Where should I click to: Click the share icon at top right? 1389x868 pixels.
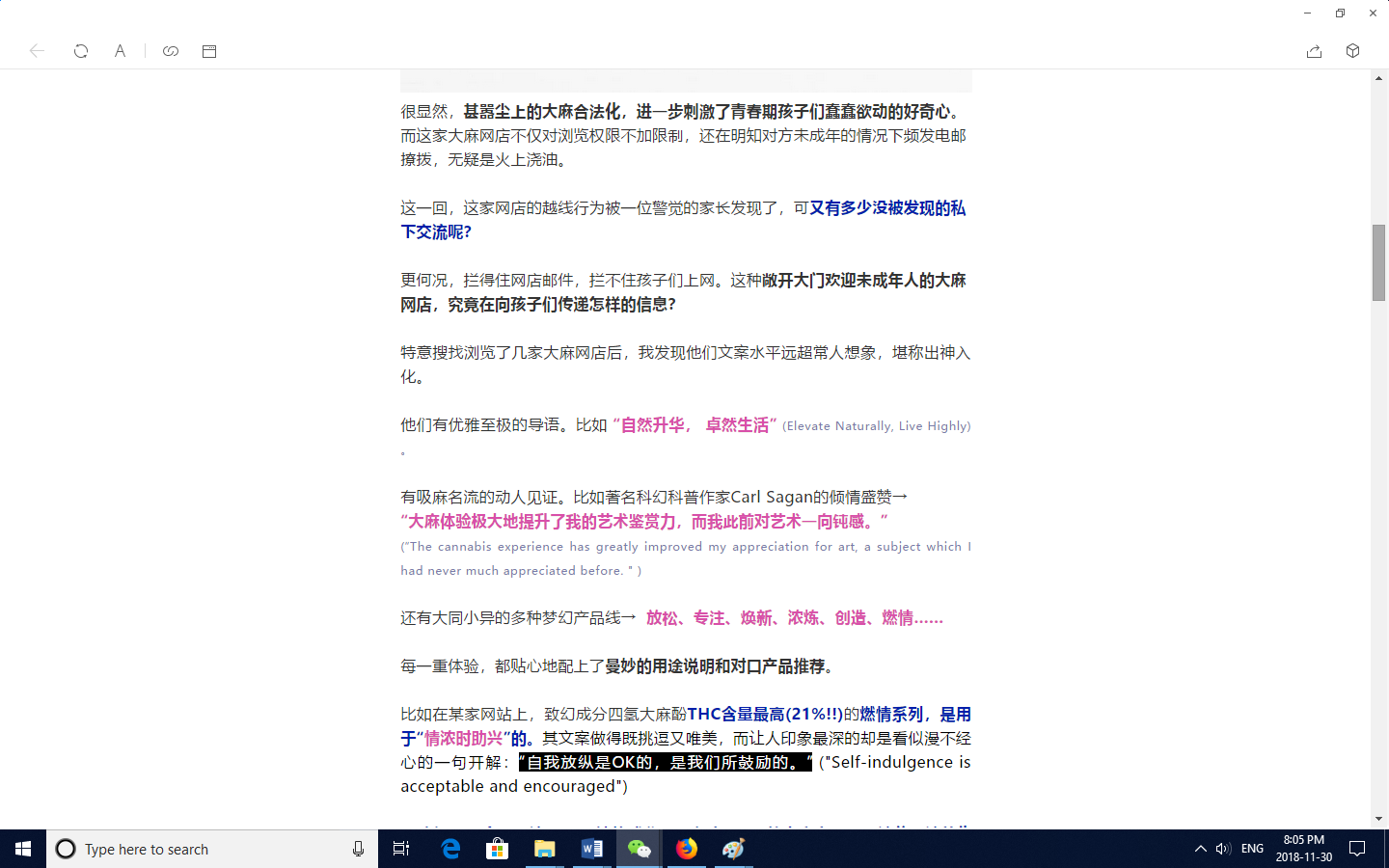[1314, 51]
